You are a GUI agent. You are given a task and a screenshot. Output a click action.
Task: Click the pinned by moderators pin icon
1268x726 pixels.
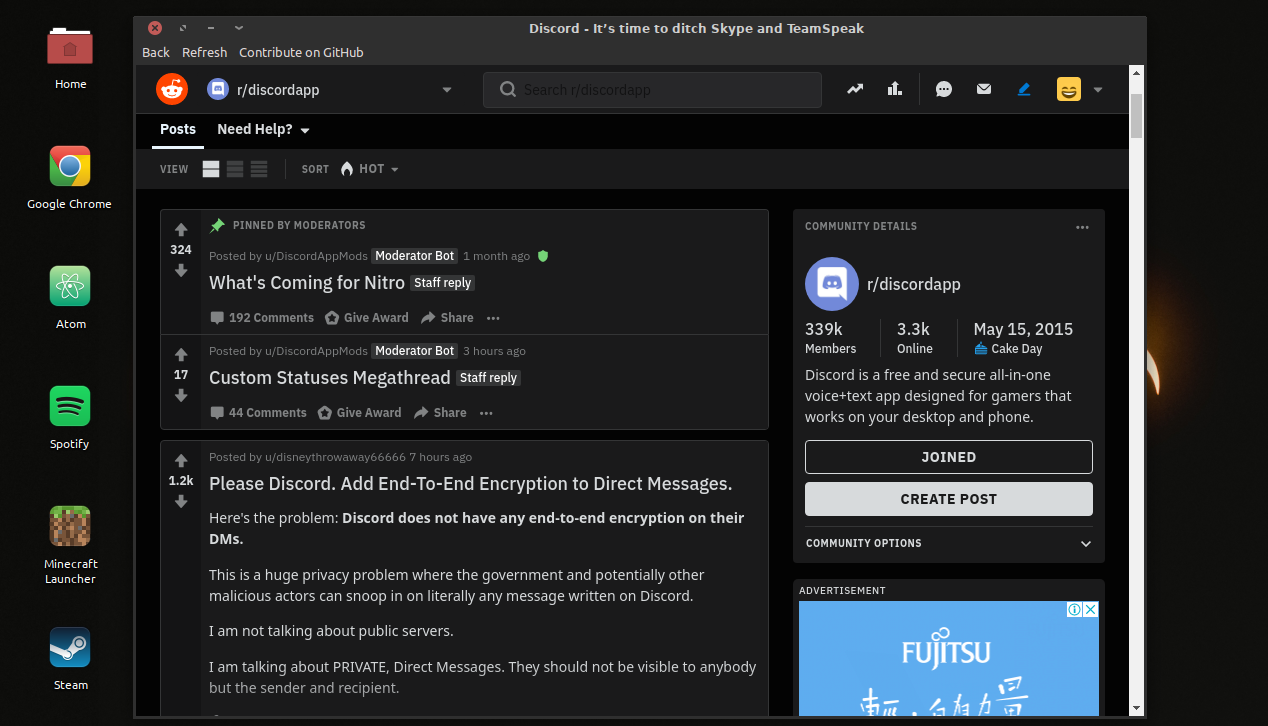coord(217,225)
